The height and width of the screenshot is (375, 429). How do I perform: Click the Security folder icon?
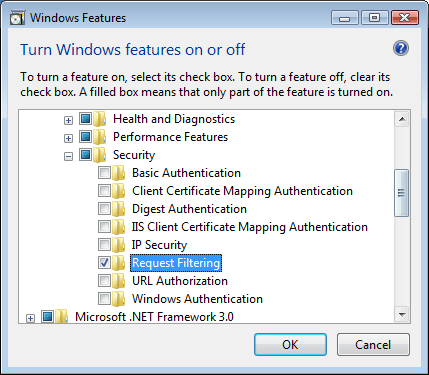coord(99,155)
